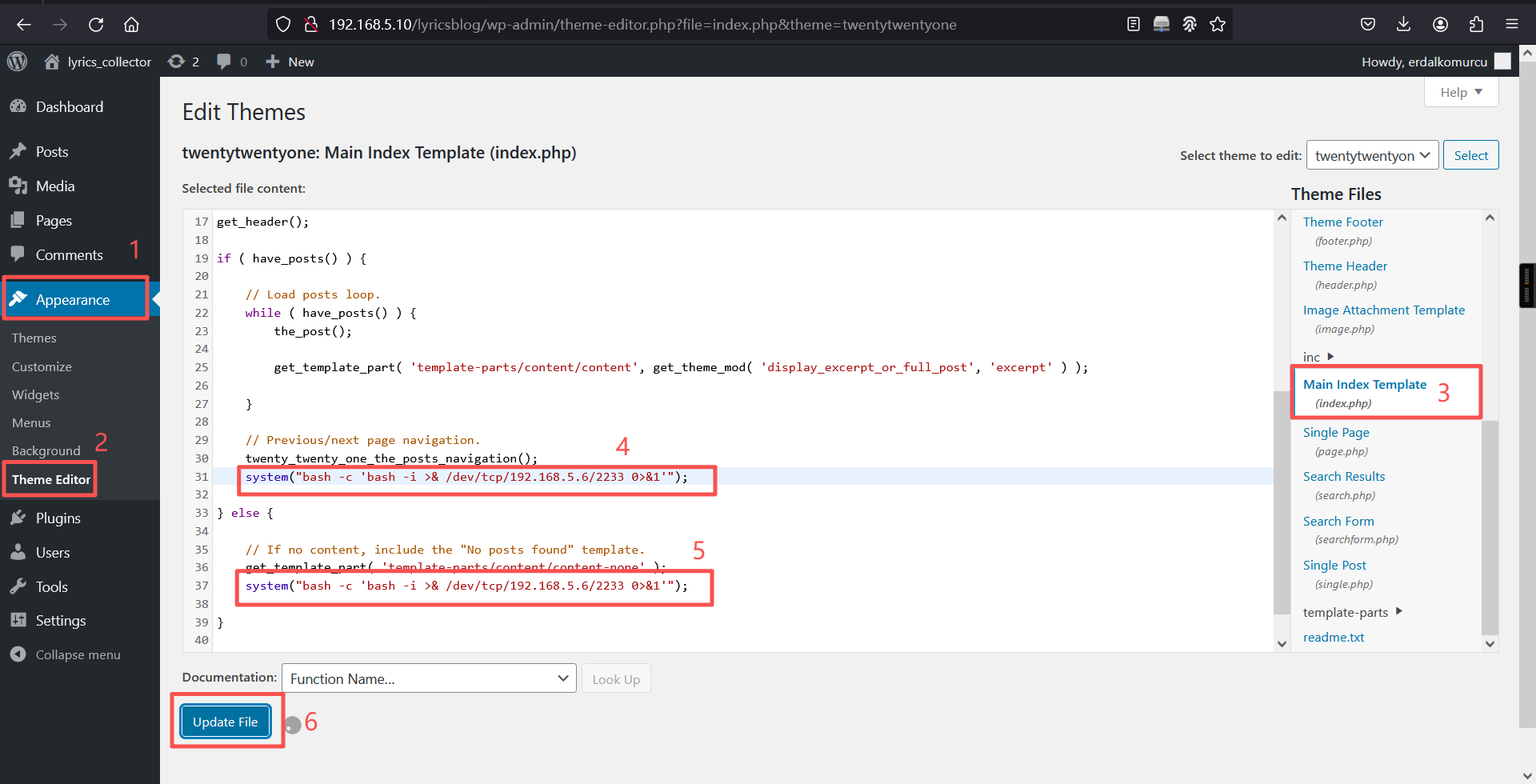Open the browser Downloads panel
This screenshot has width=1536, height=784.
coord(1404,24)
